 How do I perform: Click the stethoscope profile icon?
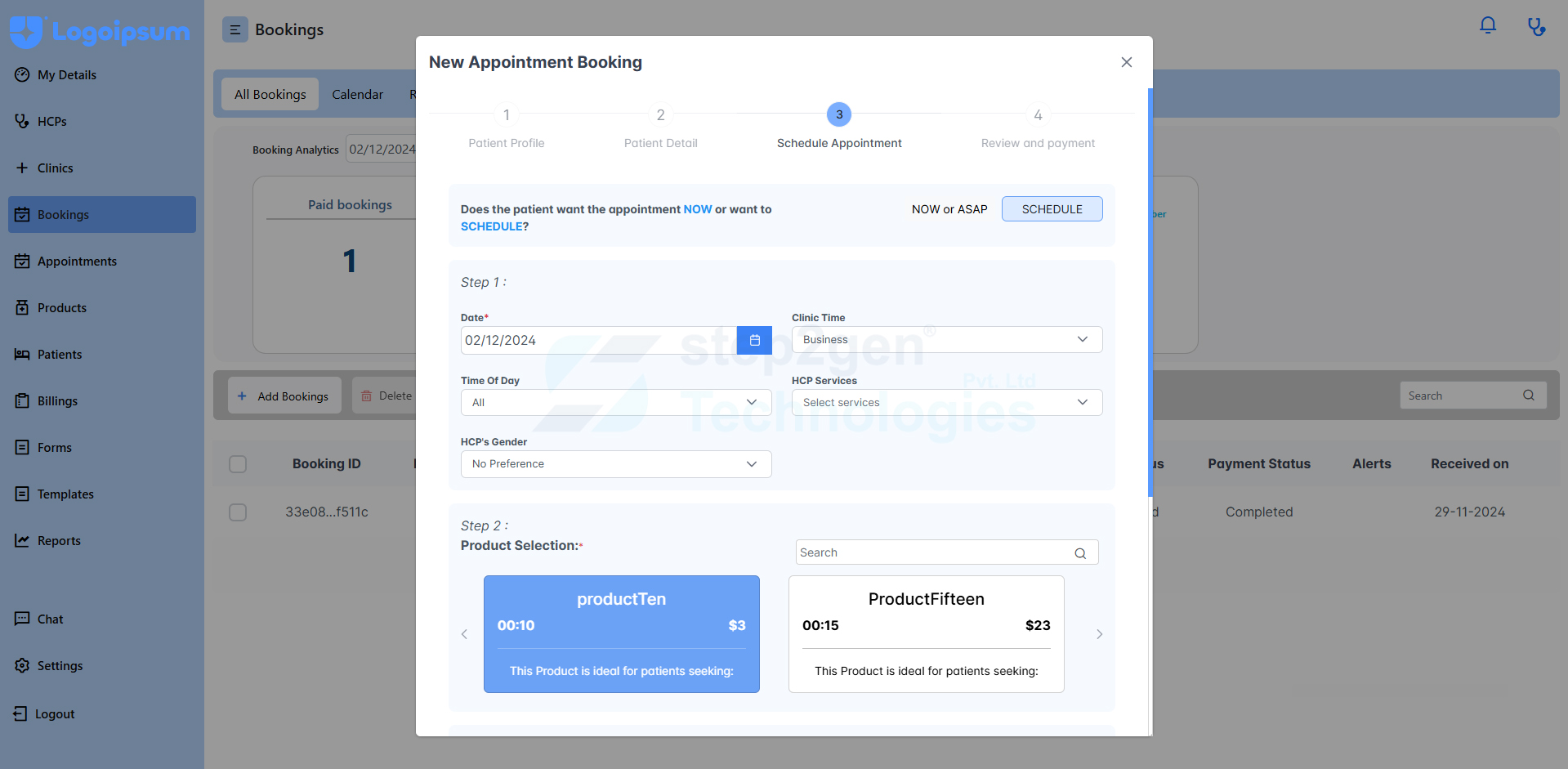click(x=1537, y=26)
